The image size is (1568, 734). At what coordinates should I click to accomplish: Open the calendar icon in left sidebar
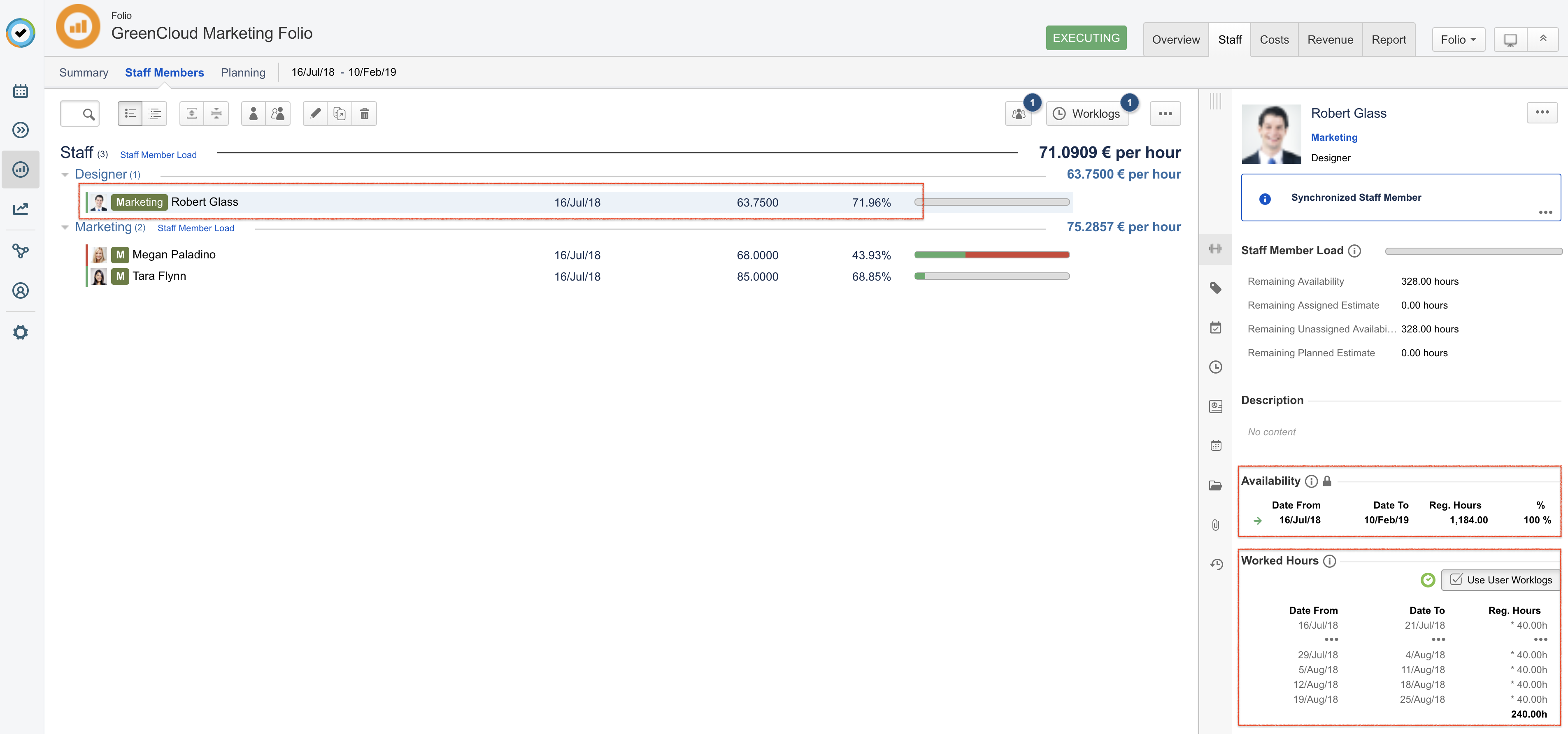20,91
